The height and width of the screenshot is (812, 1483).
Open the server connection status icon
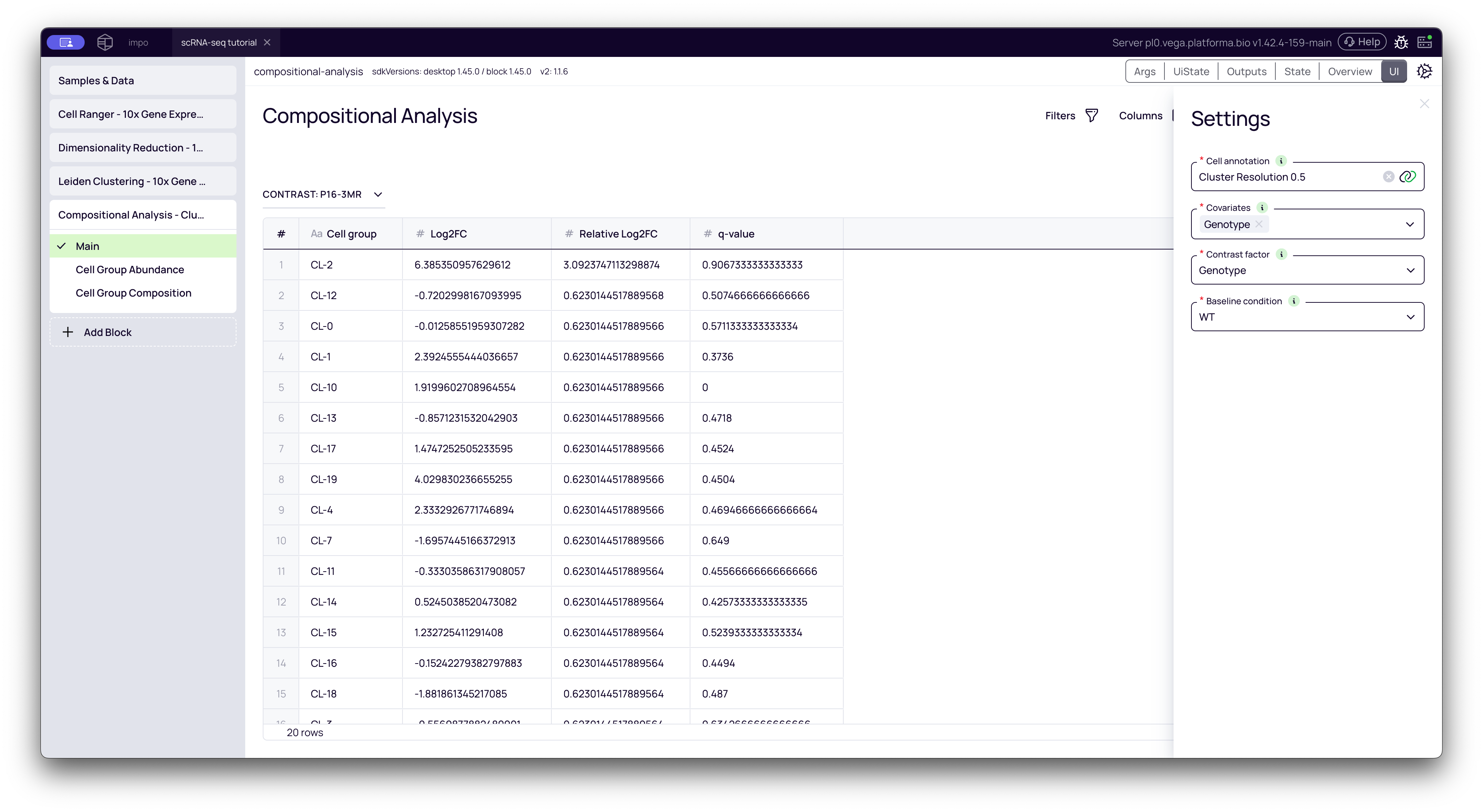pyautogui.click(x=1425, y=42)
